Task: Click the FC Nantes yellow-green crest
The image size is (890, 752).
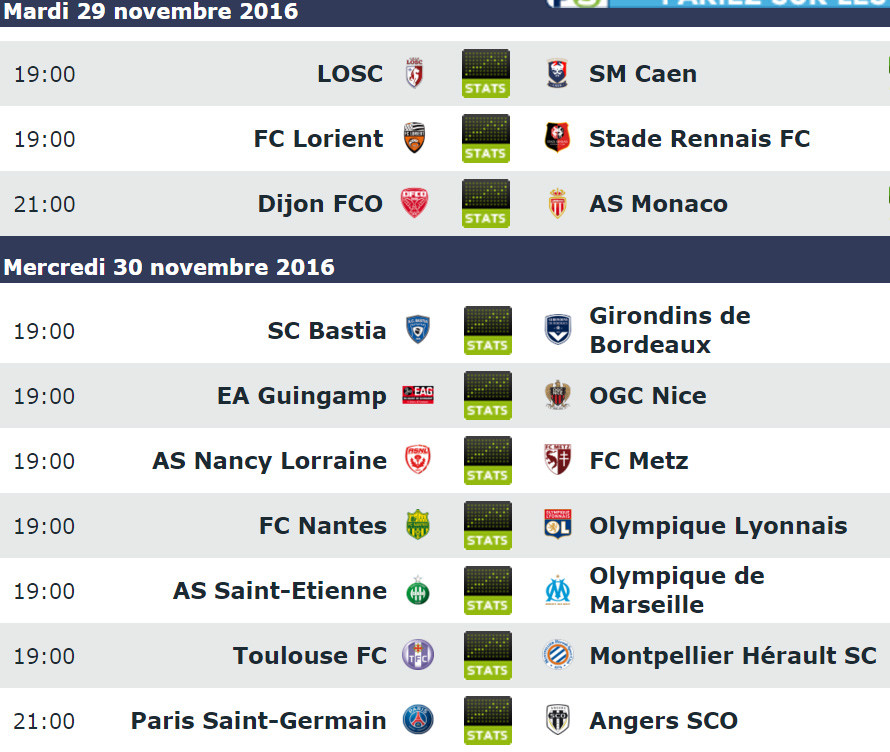Action: (x=418, y=524)
